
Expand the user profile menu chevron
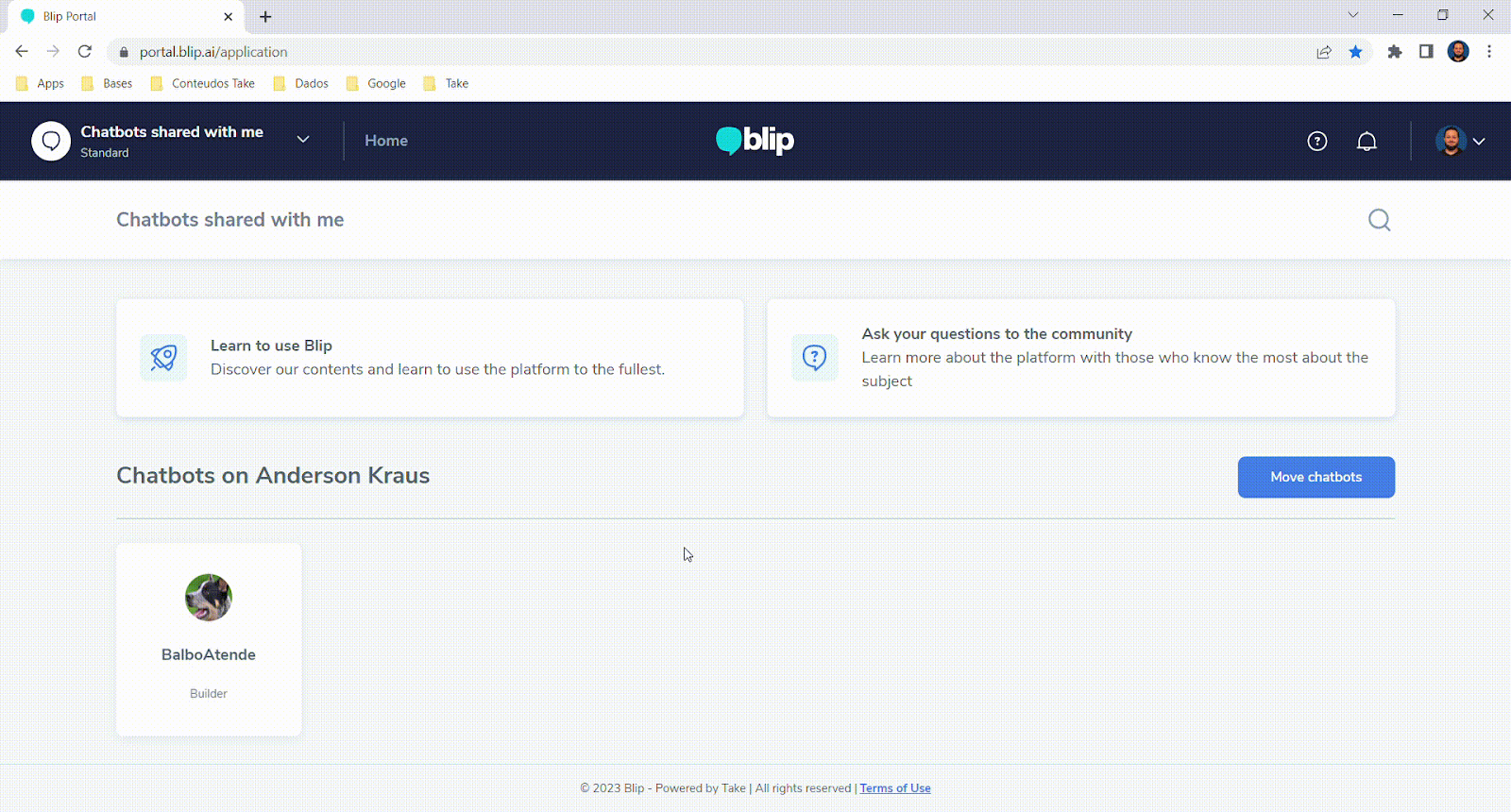(x=1479, y=142)
